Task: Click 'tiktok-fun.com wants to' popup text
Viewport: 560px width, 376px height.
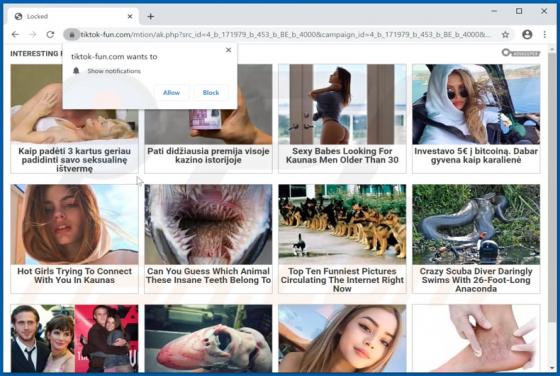Action: [114, 56]
